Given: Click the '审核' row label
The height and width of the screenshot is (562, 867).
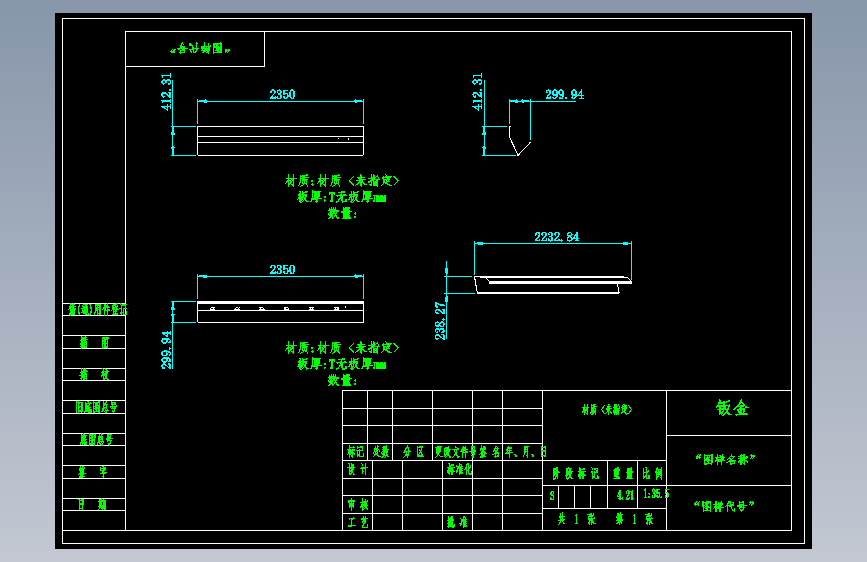Looking at the screenshot, I should 358,504.
